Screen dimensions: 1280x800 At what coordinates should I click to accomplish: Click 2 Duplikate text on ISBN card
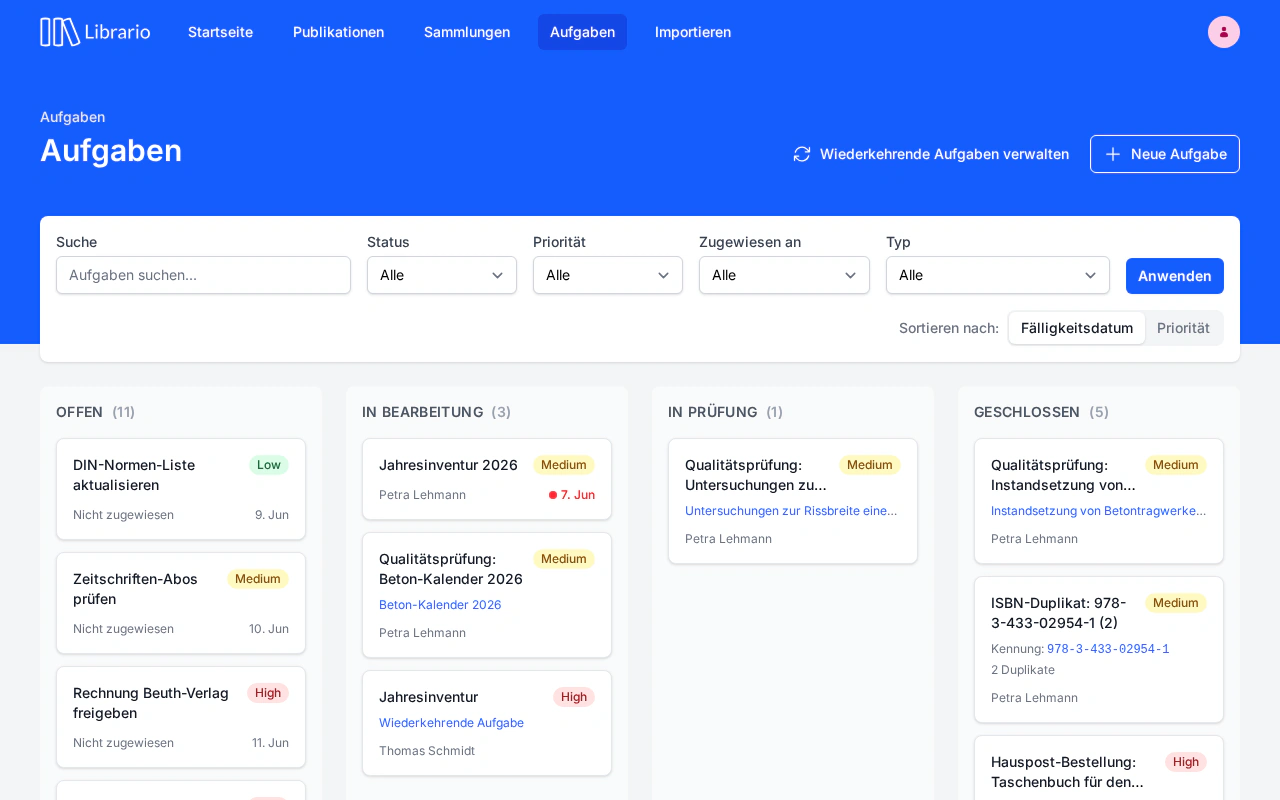coord(1023,670)
